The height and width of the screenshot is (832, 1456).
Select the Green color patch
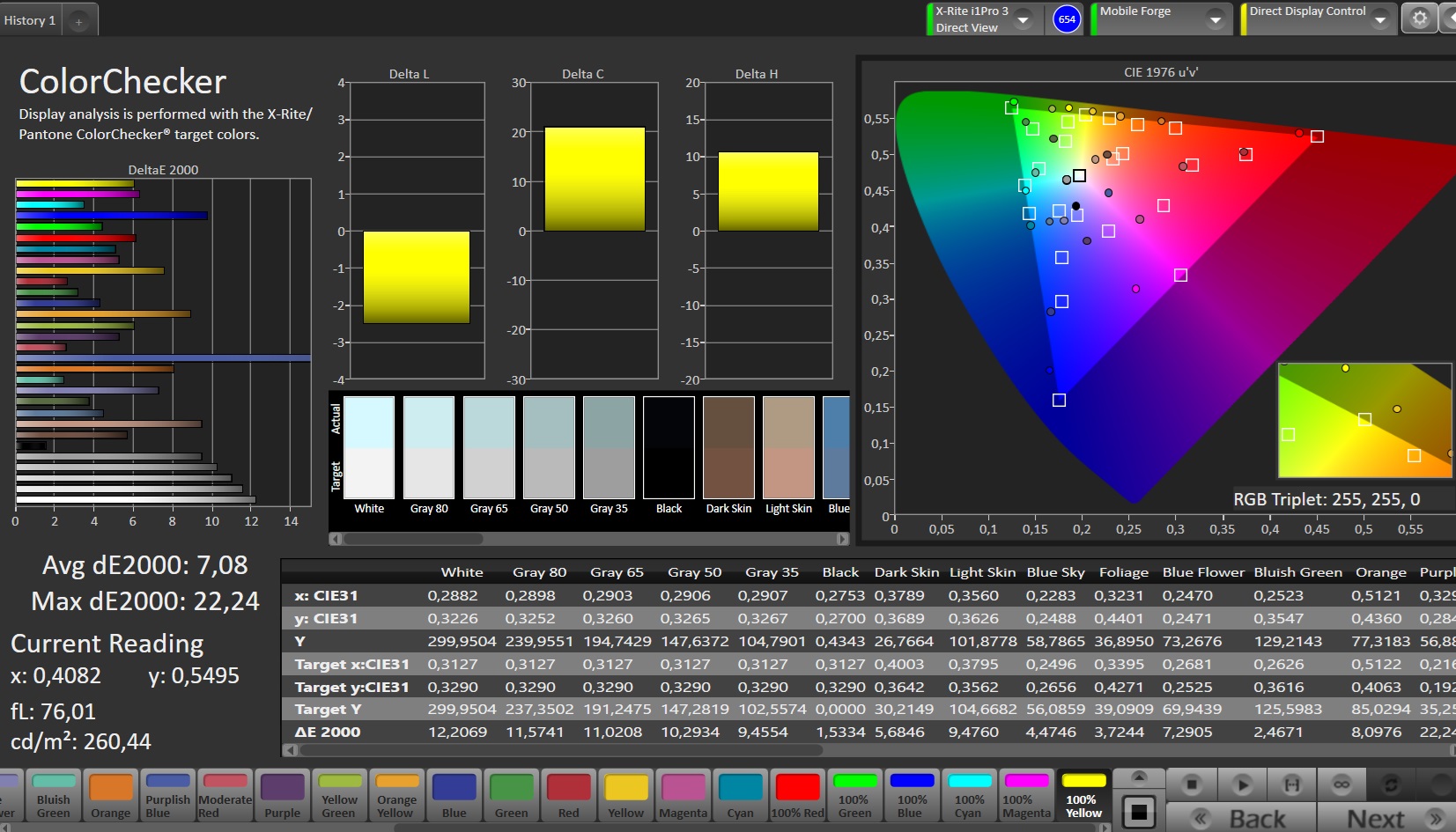pos(512,796)
